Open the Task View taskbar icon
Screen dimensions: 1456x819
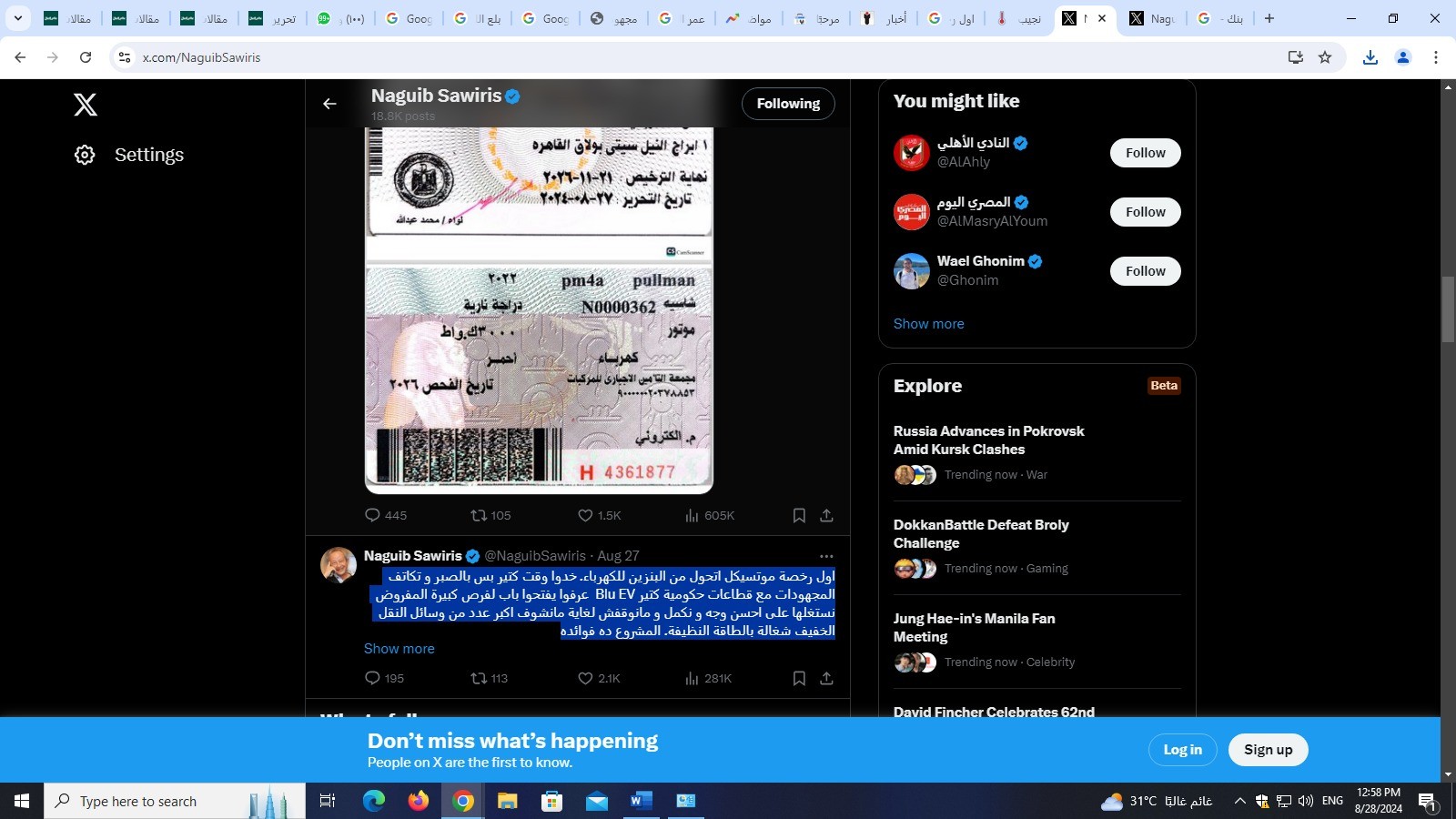pyautogui.click(x=328, y=801)
